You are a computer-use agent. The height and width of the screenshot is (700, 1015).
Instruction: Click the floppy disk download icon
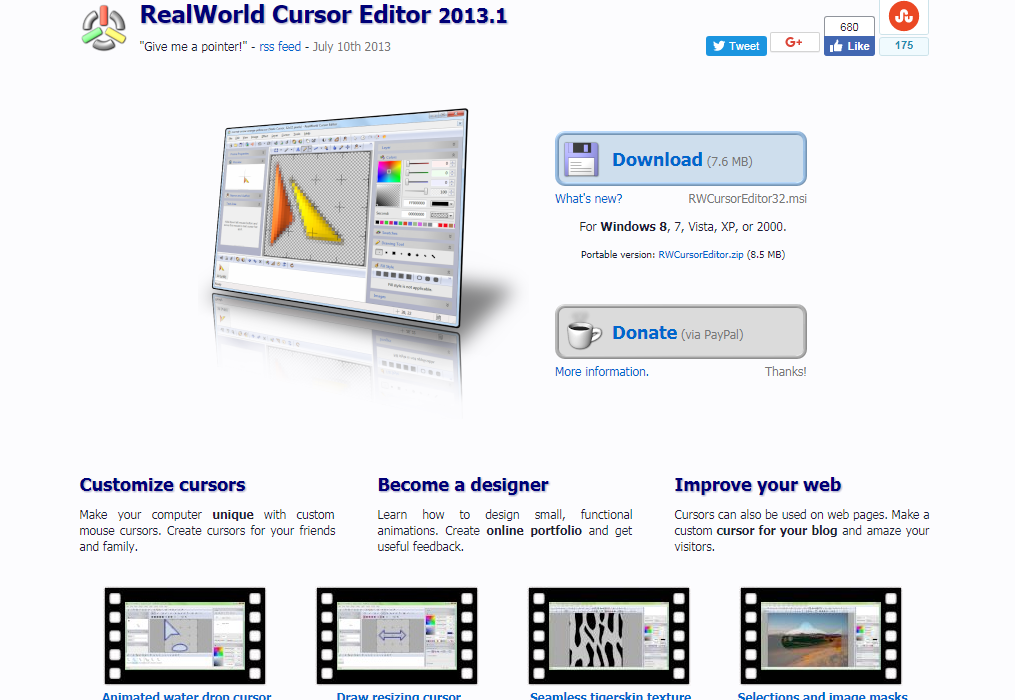point(581,159)
